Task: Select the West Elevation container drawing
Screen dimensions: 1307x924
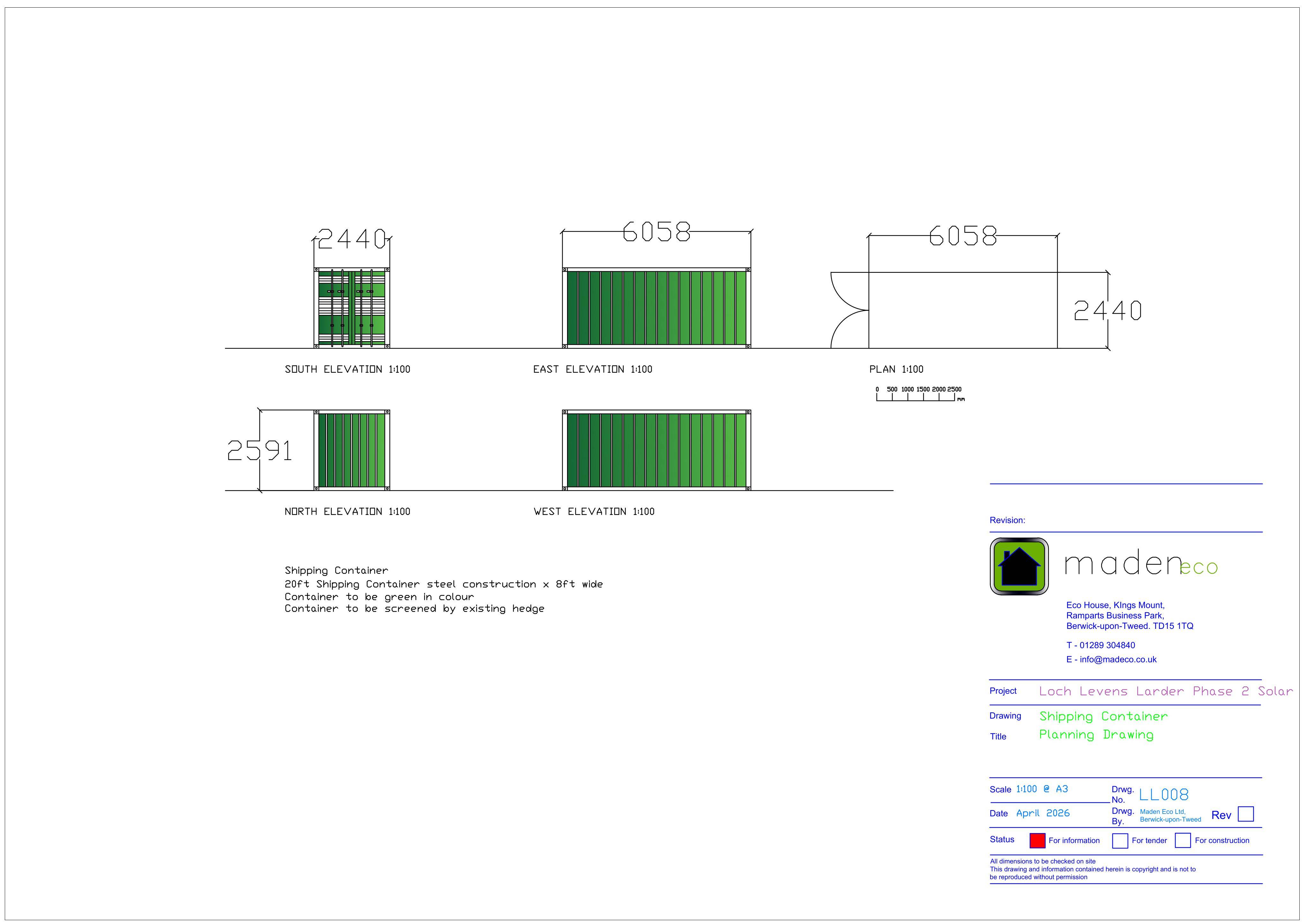Action: (656, 450)
